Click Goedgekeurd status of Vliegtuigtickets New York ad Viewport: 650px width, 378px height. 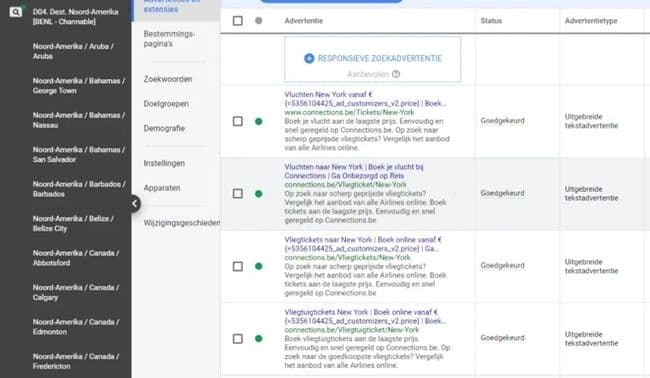[502, 338]
